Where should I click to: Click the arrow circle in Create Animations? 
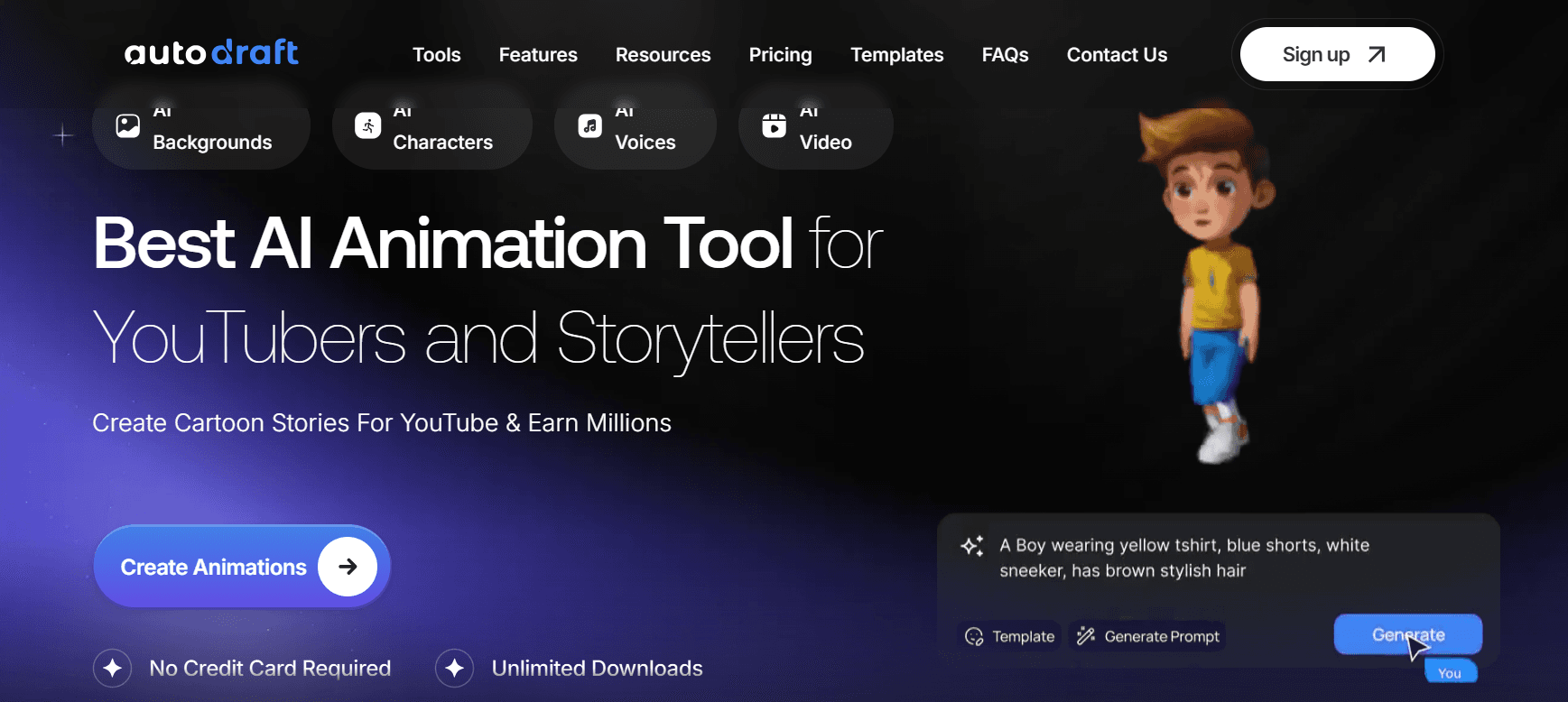point(348,567)
